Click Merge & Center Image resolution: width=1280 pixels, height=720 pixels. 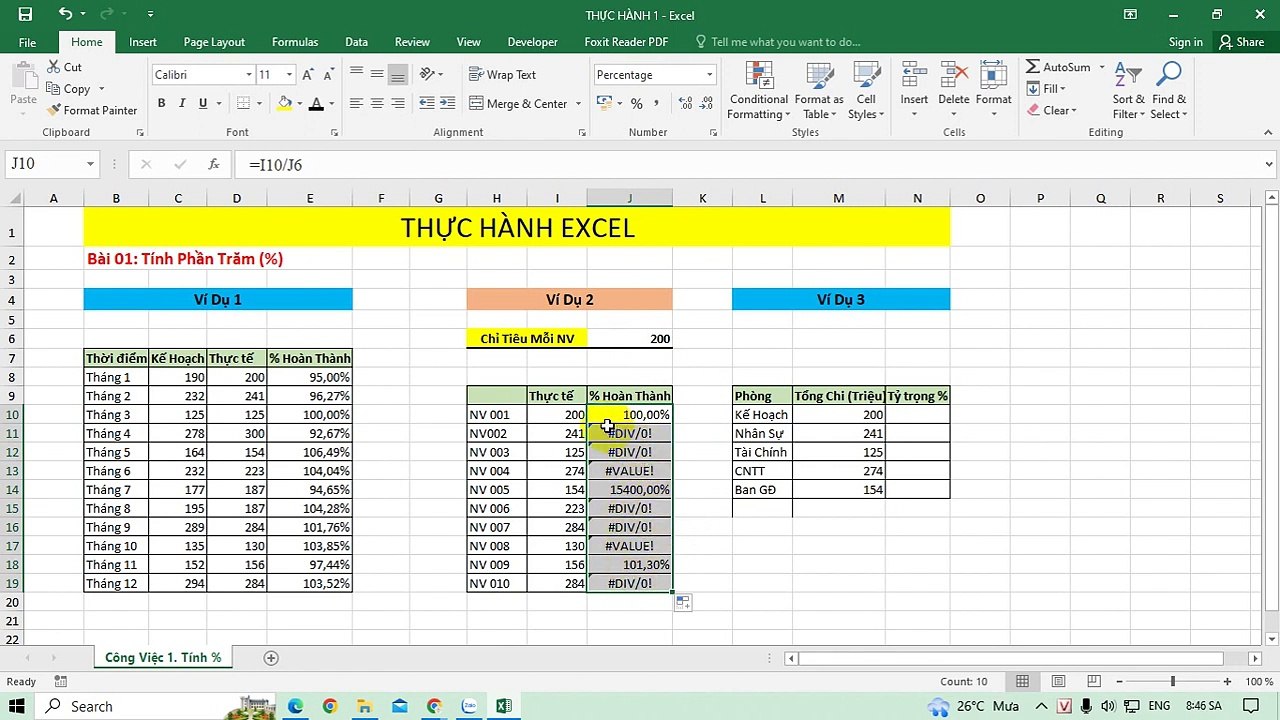(518, 104)
